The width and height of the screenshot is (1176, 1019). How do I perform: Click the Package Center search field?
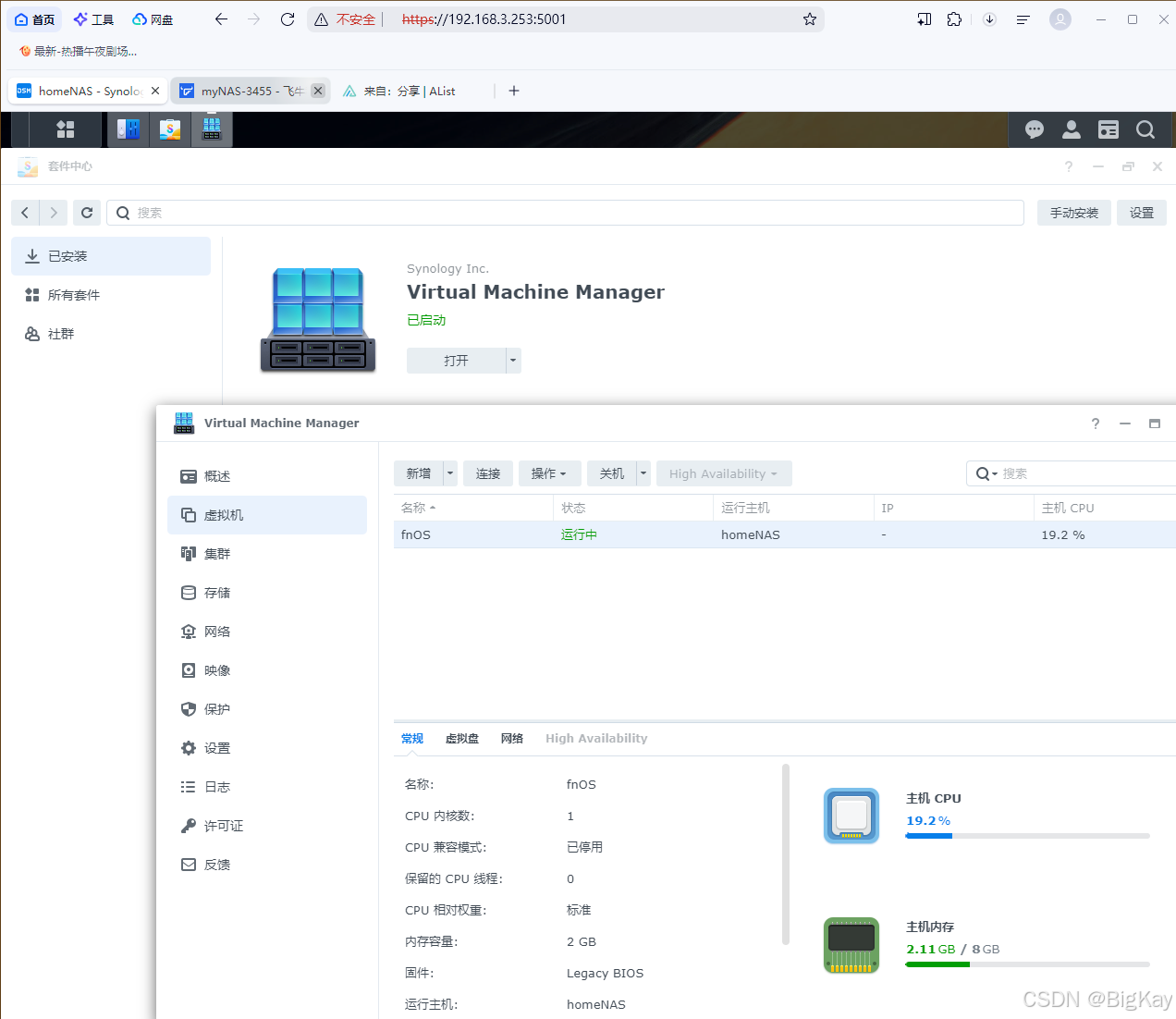click(x=565, y=213)
